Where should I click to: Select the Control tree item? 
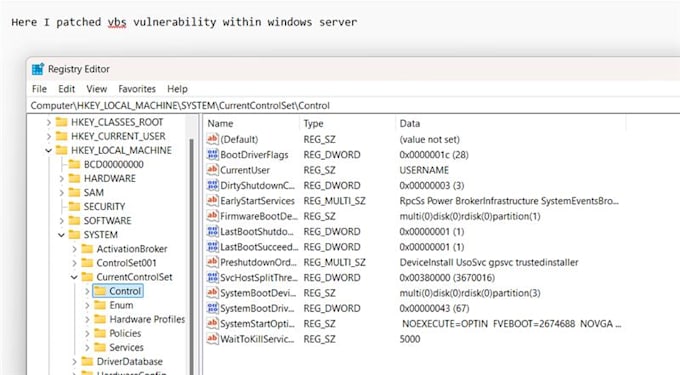pos(125,291)
